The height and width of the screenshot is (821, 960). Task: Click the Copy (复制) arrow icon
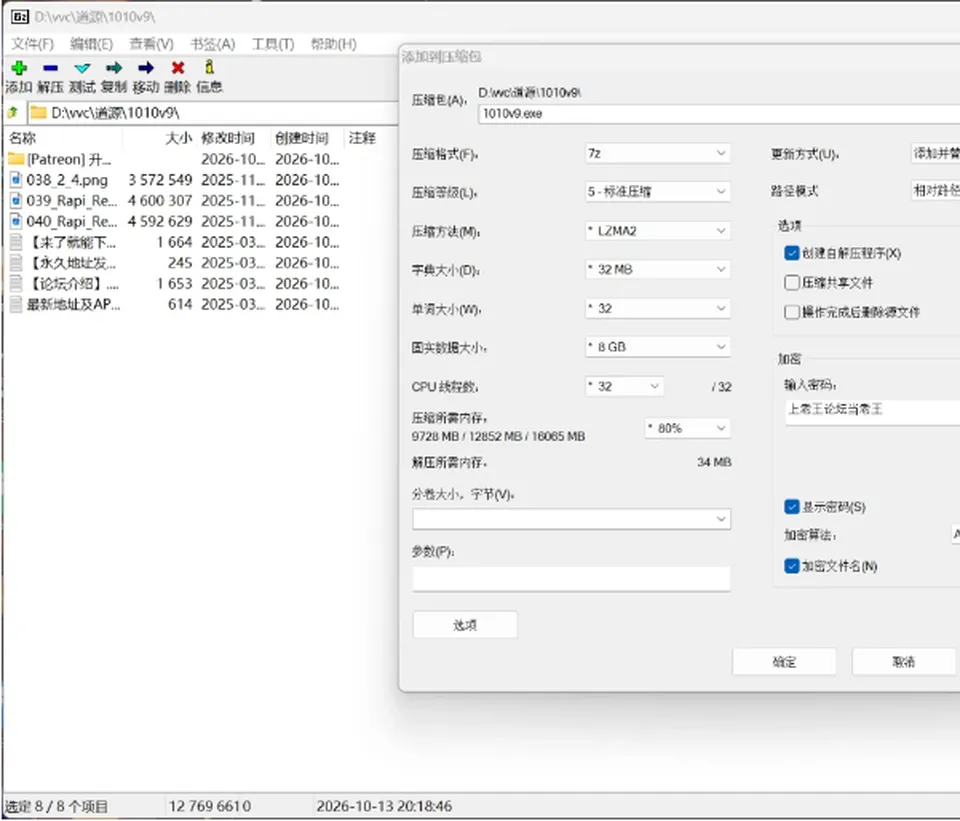(x=114, y=67)
